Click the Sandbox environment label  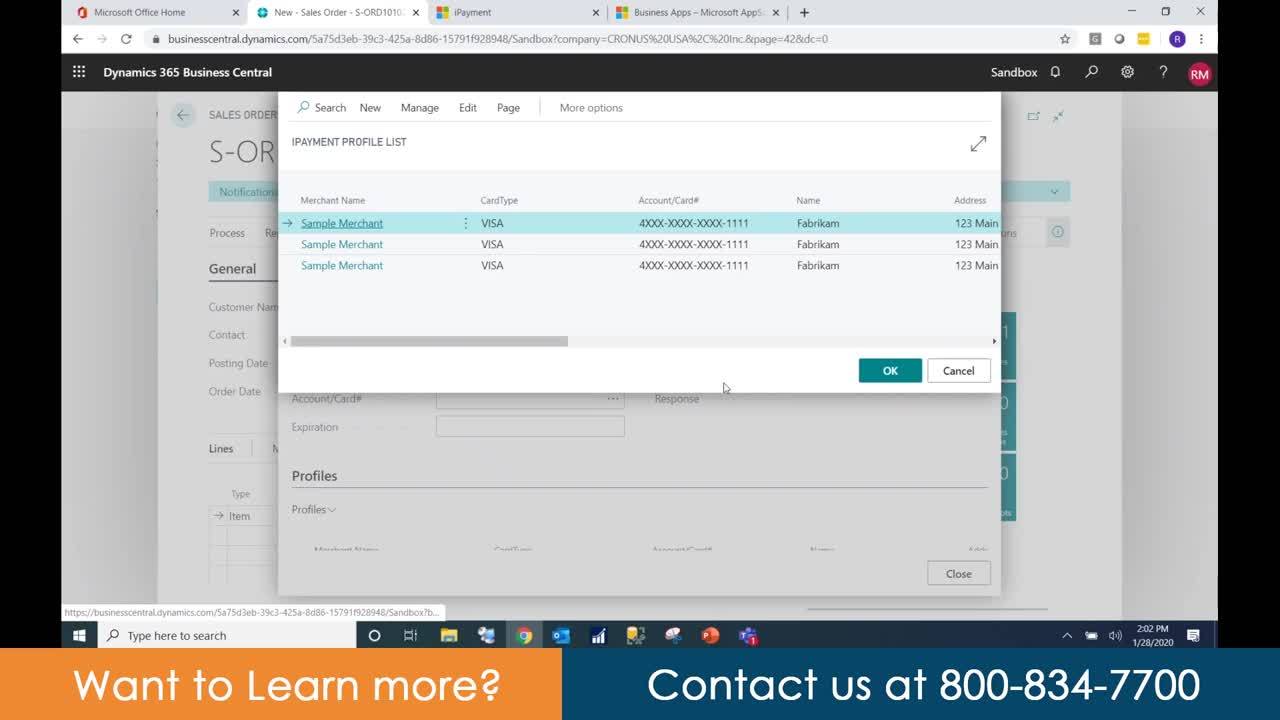click(1014, 72)
